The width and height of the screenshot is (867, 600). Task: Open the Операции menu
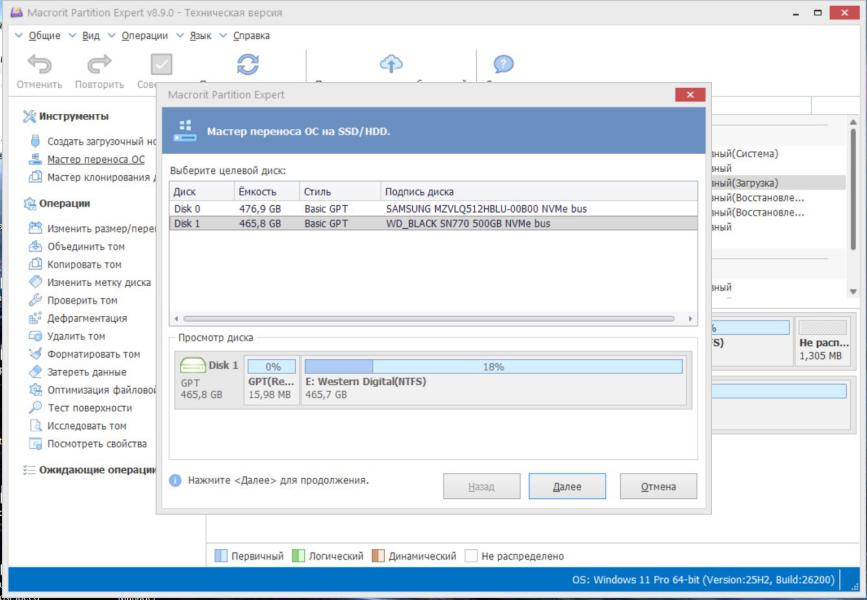(x=144, y=36)
